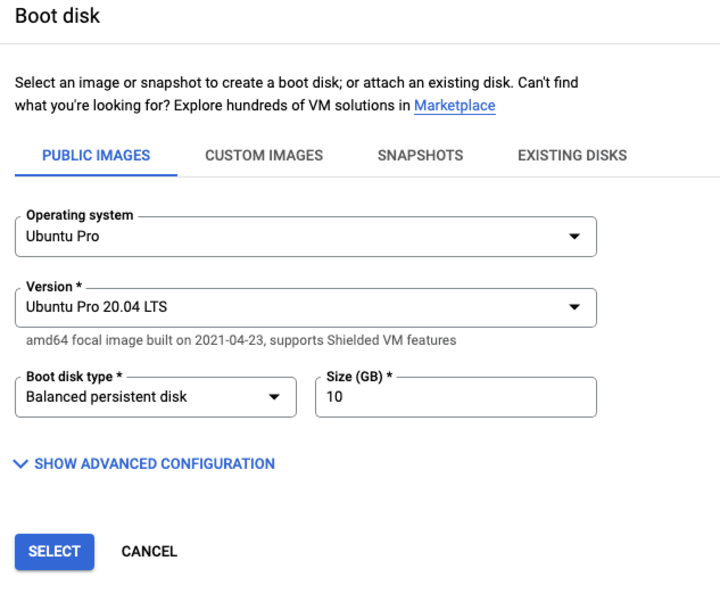Go to the Existing Disks tab
The height and width of the screenshot is (601, 720).
pyautogui.click(x=572, y=155)
